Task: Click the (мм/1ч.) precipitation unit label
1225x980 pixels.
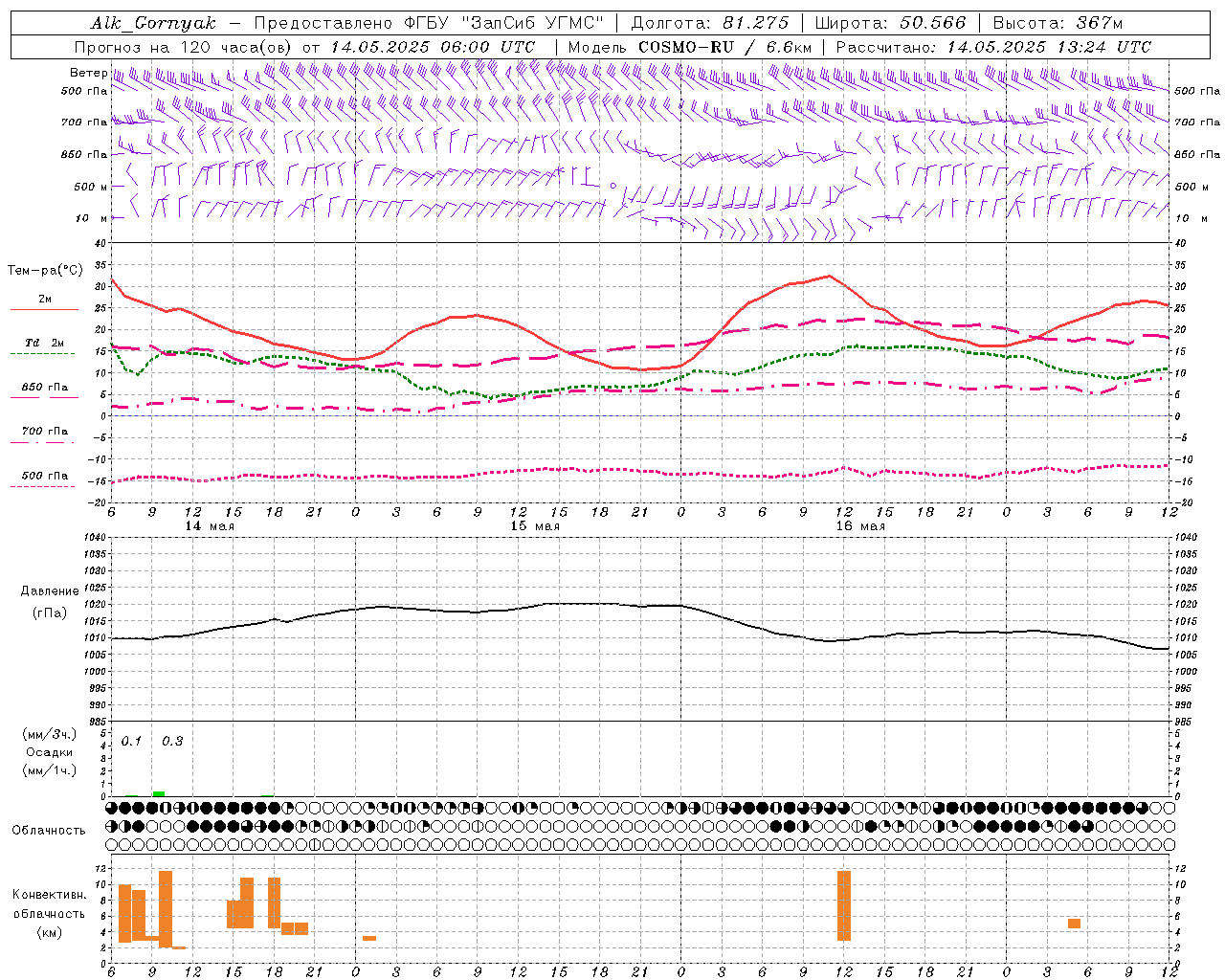Action: point(50,770)
